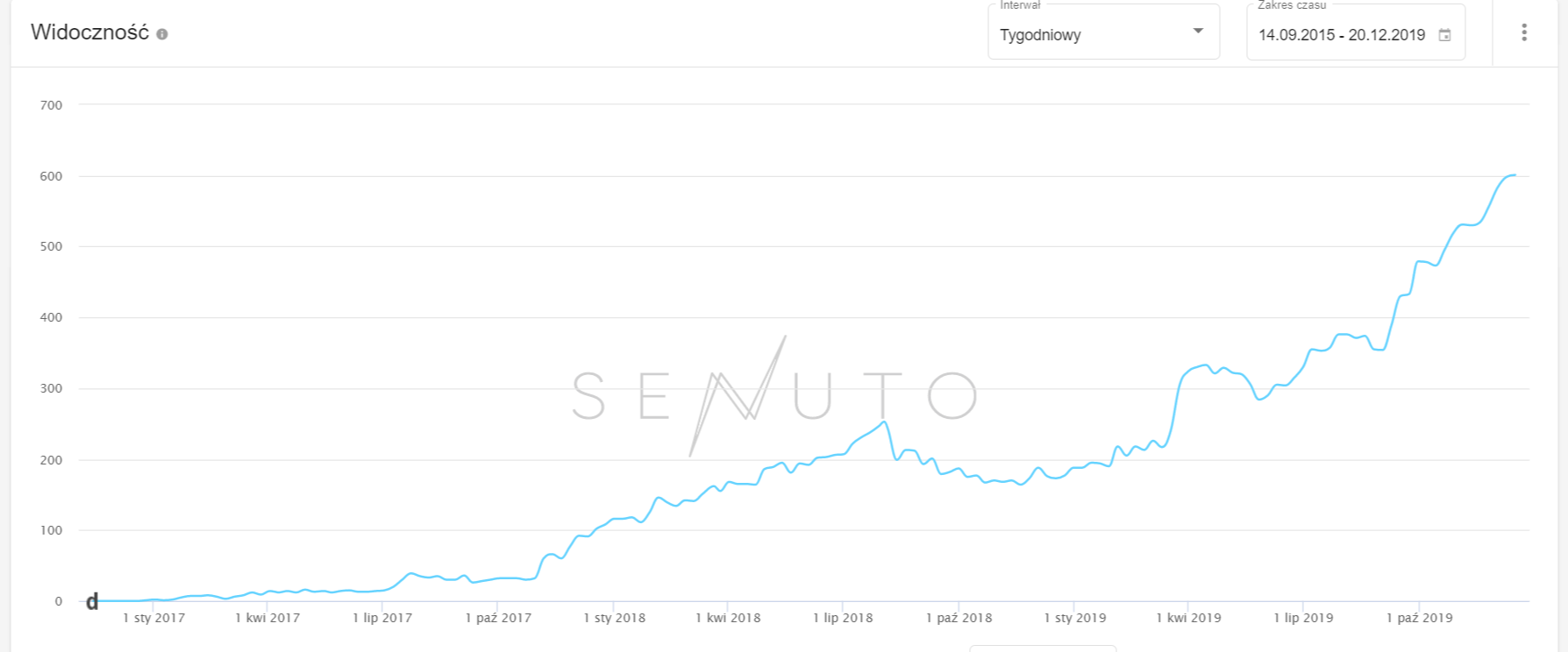
Task: Expand the Interwał dropdown arrow
Action: 1198,32
